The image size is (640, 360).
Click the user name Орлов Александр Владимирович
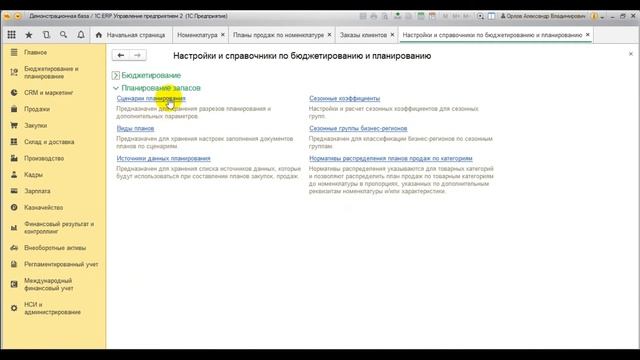click(x=546, y=16)
